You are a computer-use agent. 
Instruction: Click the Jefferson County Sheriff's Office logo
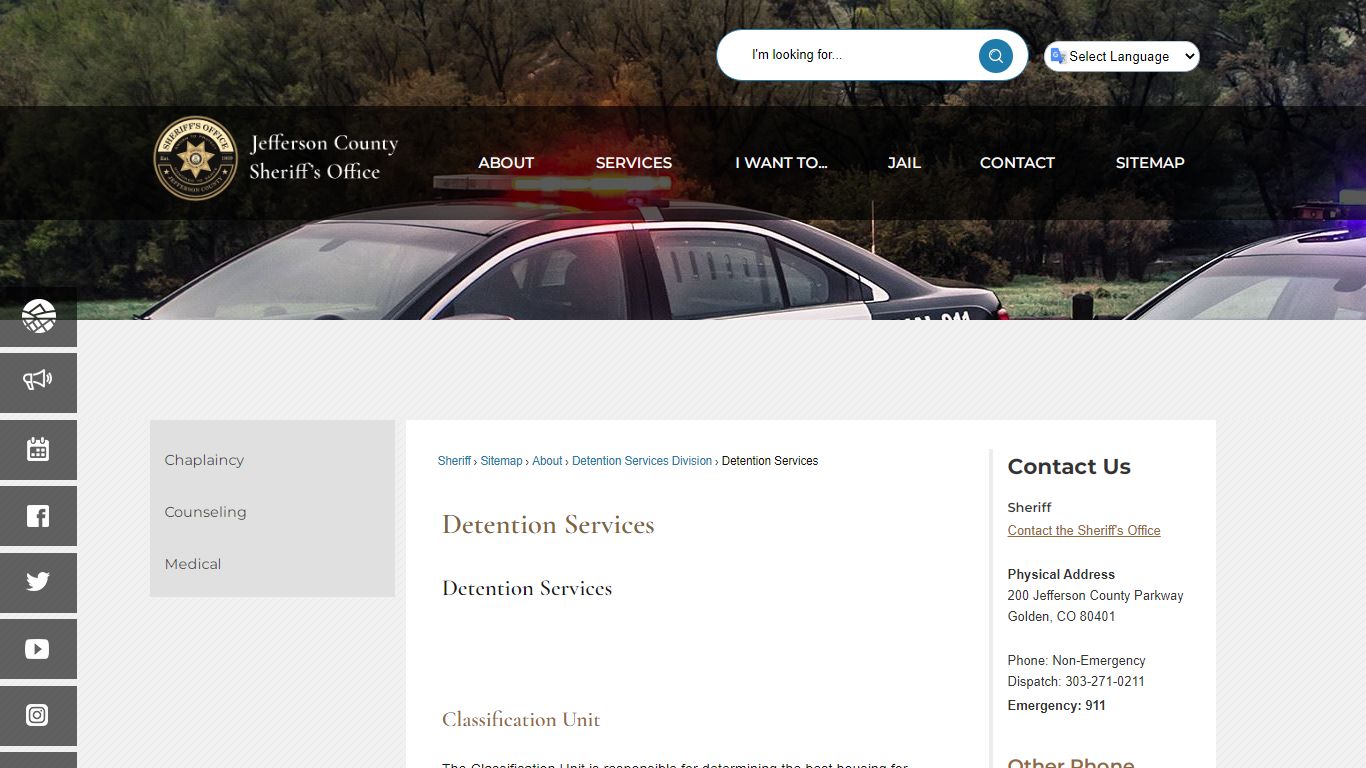click(x=276, y=158)
